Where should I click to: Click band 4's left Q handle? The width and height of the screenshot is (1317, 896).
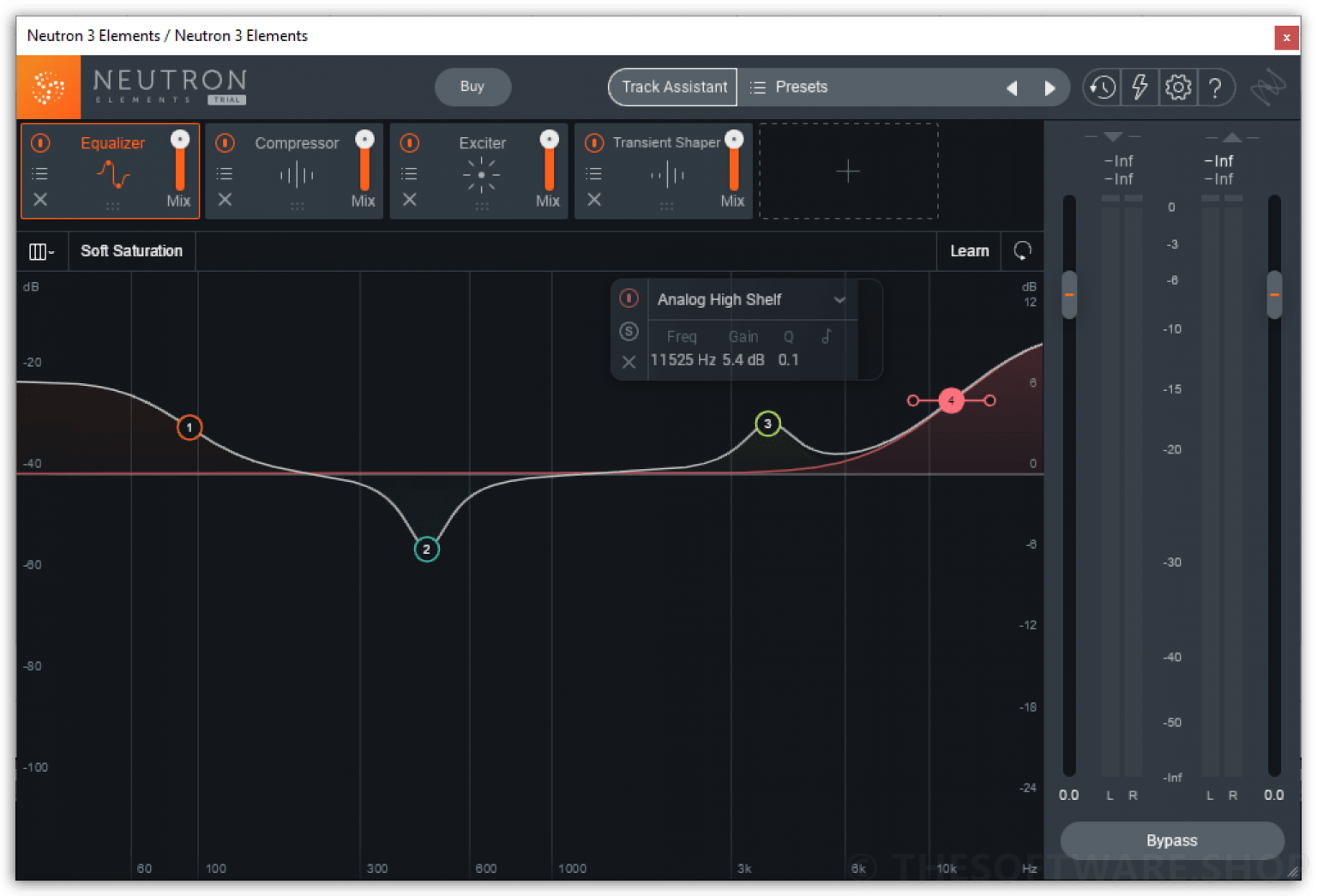coord(912,400)
